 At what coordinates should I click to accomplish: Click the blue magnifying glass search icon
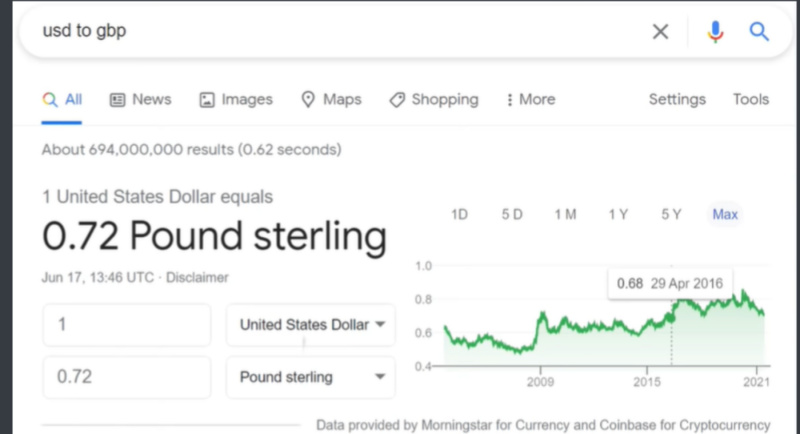759,32
